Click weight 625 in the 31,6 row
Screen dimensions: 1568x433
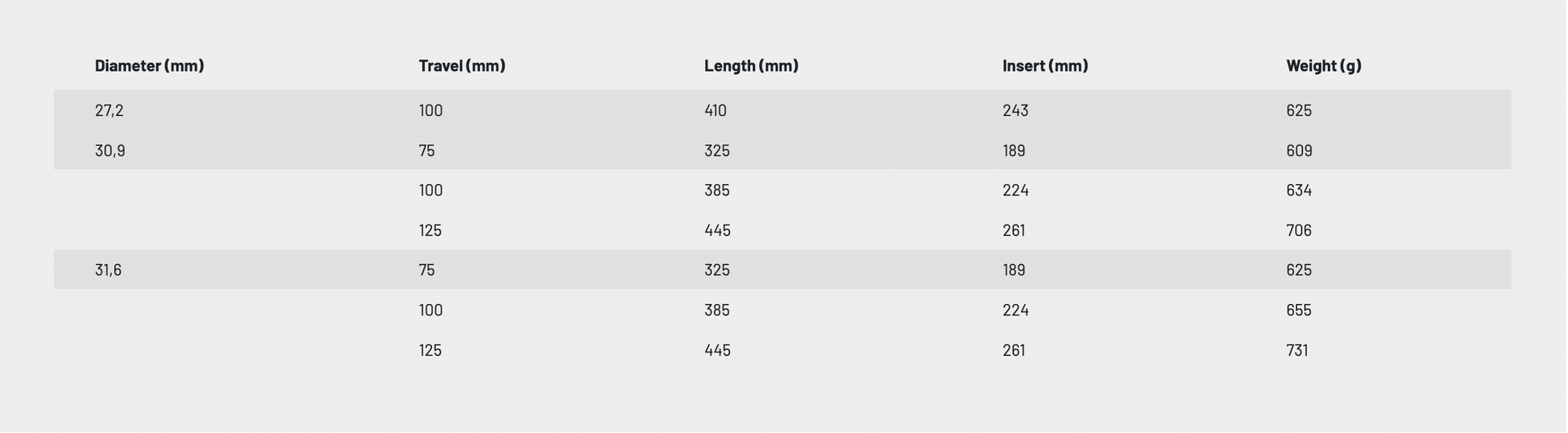click(1299, 270)
